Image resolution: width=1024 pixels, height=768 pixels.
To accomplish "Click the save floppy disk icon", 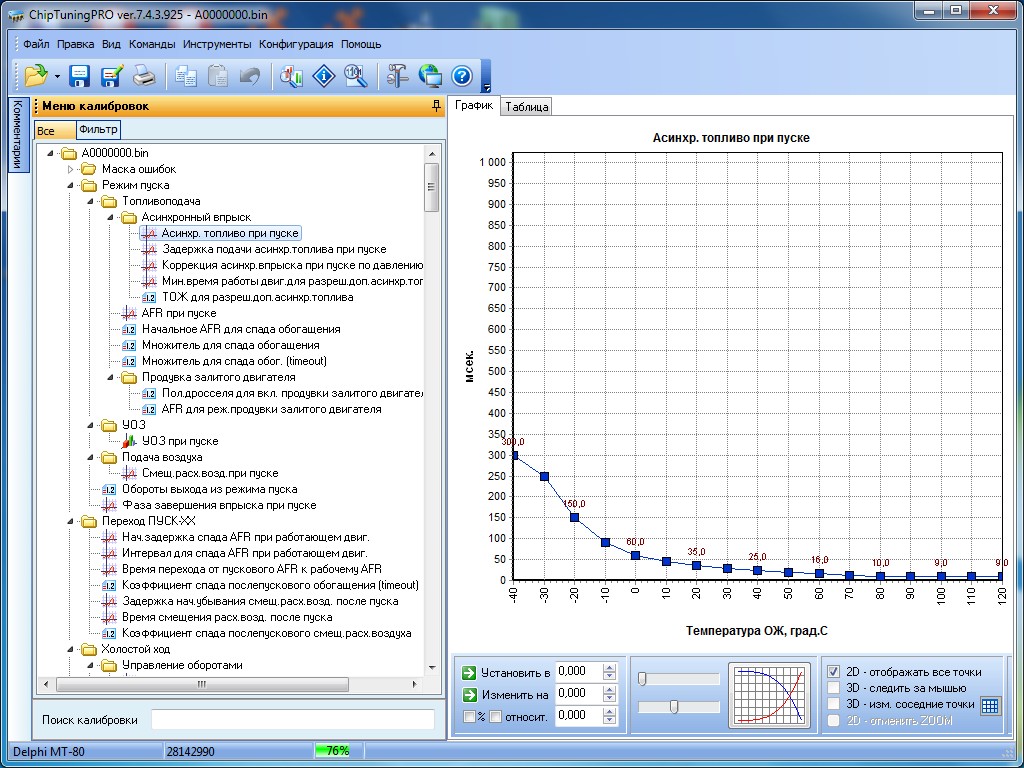I will tap(79, 75).
